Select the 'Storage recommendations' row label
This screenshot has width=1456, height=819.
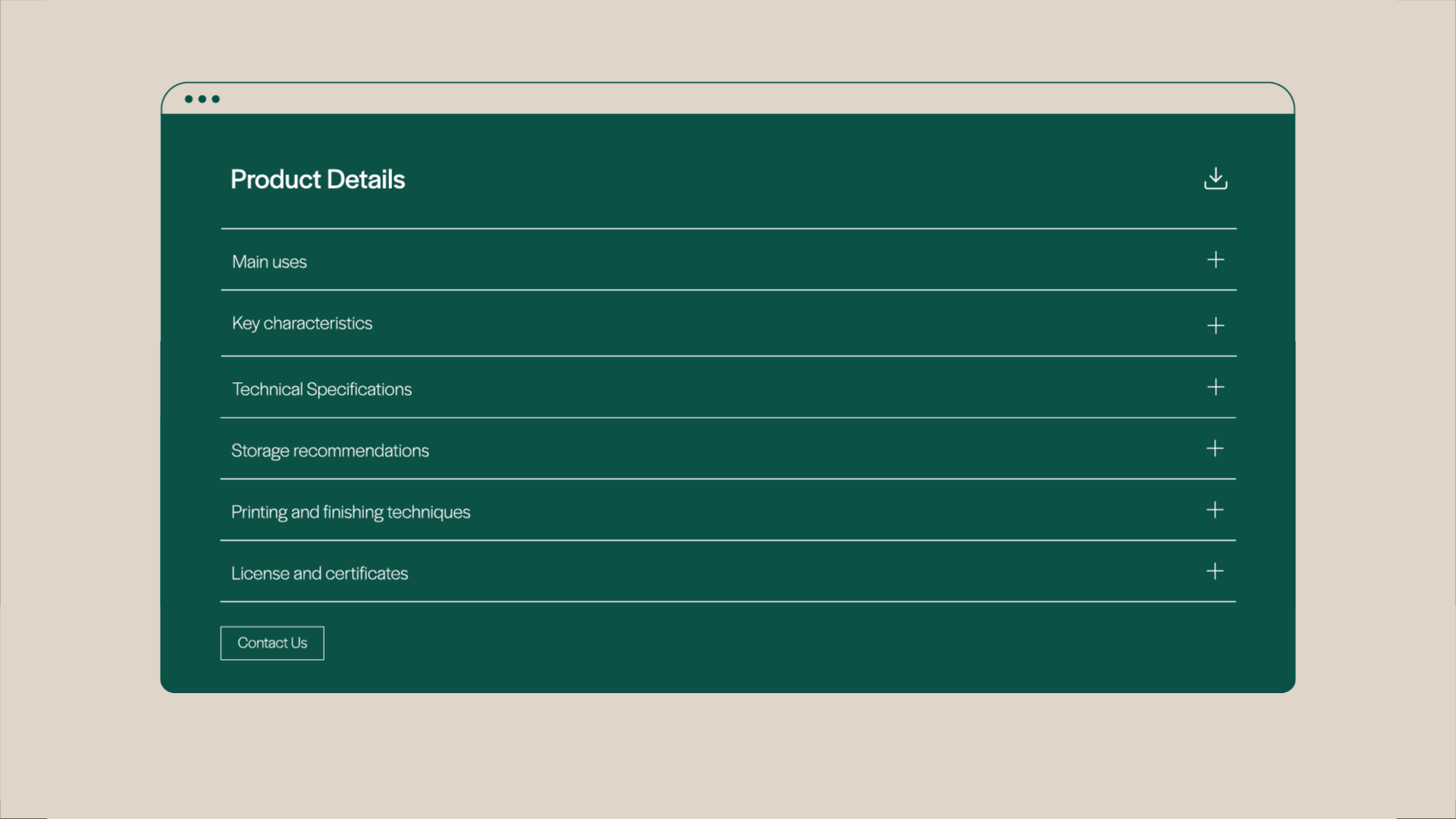[x=330, y=451]
